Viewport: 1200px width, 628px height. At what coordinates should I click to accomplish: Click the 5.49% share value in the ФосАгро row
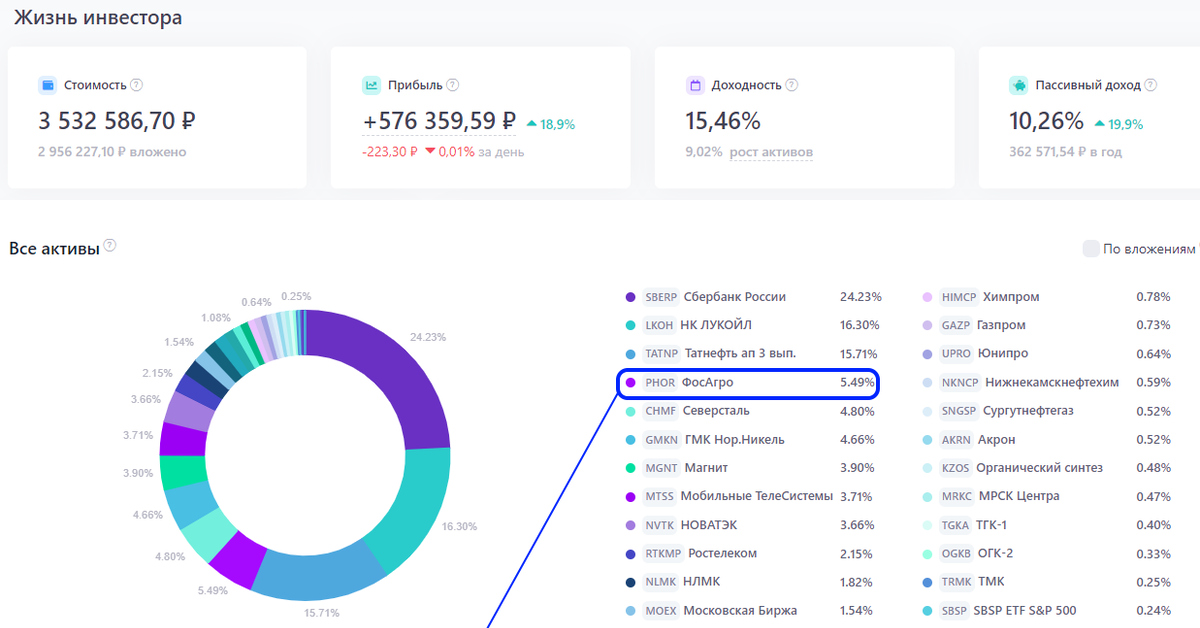[857, 382]
